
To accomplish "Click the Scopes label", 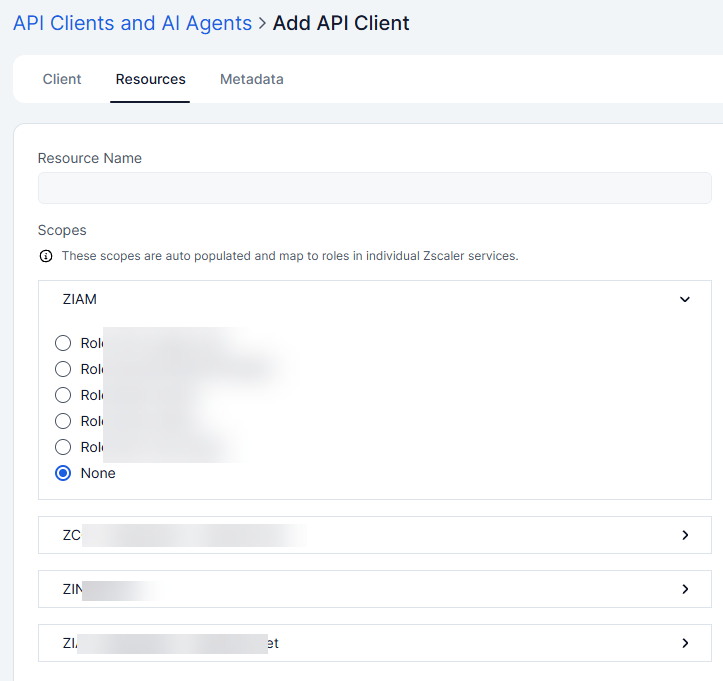I will (62, 230).
